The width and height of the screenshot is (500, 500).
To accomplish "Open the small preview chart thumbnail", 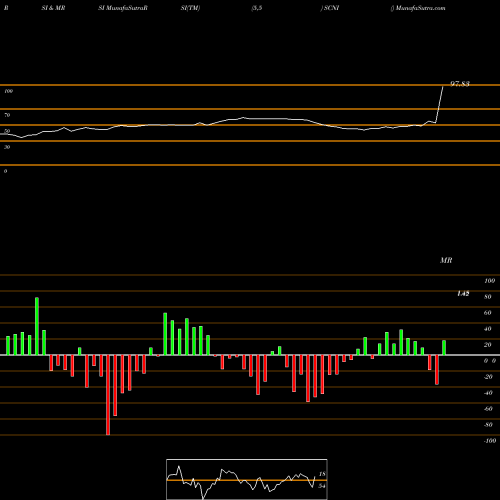I will pyautogui.click(x=247, y=479).
